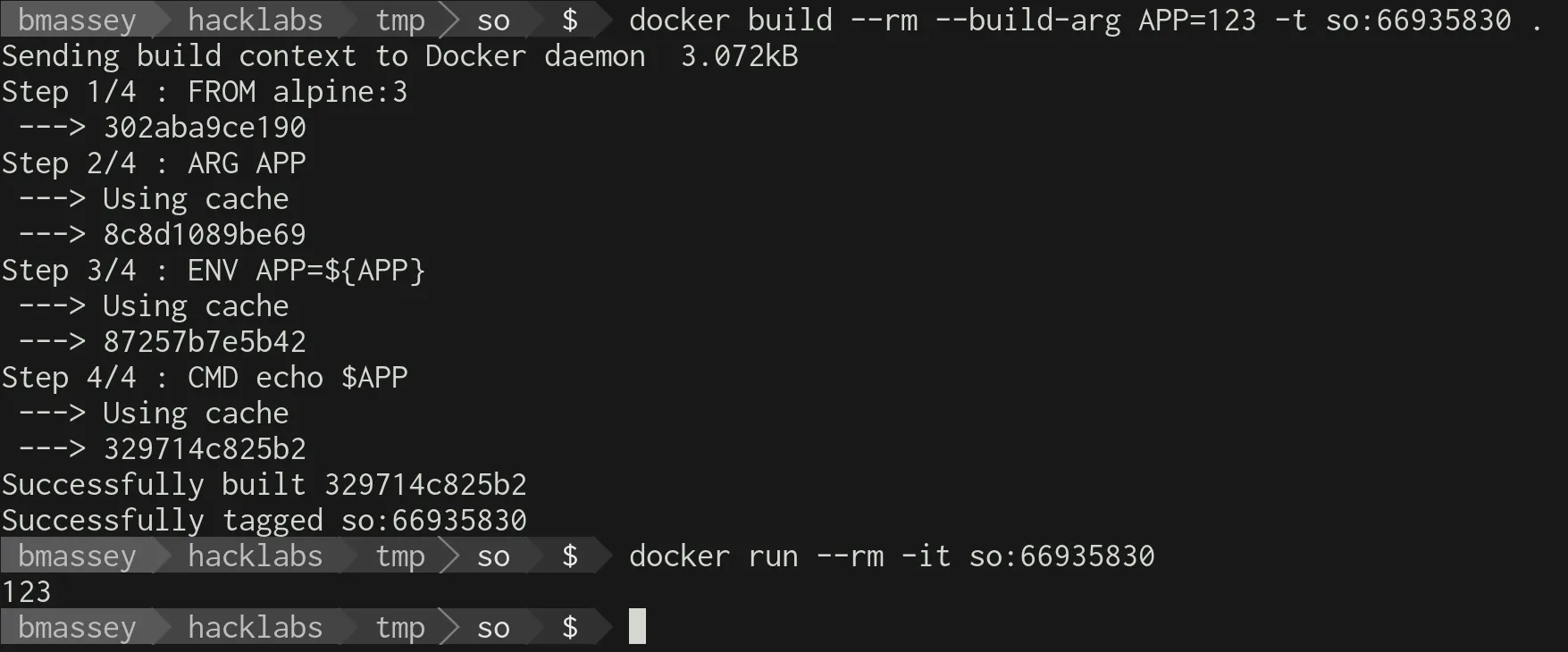Click the chevron separator after tmp in top prompt
The width and height of the screenshot is (1568, 652).
click(x=451, y=20)
